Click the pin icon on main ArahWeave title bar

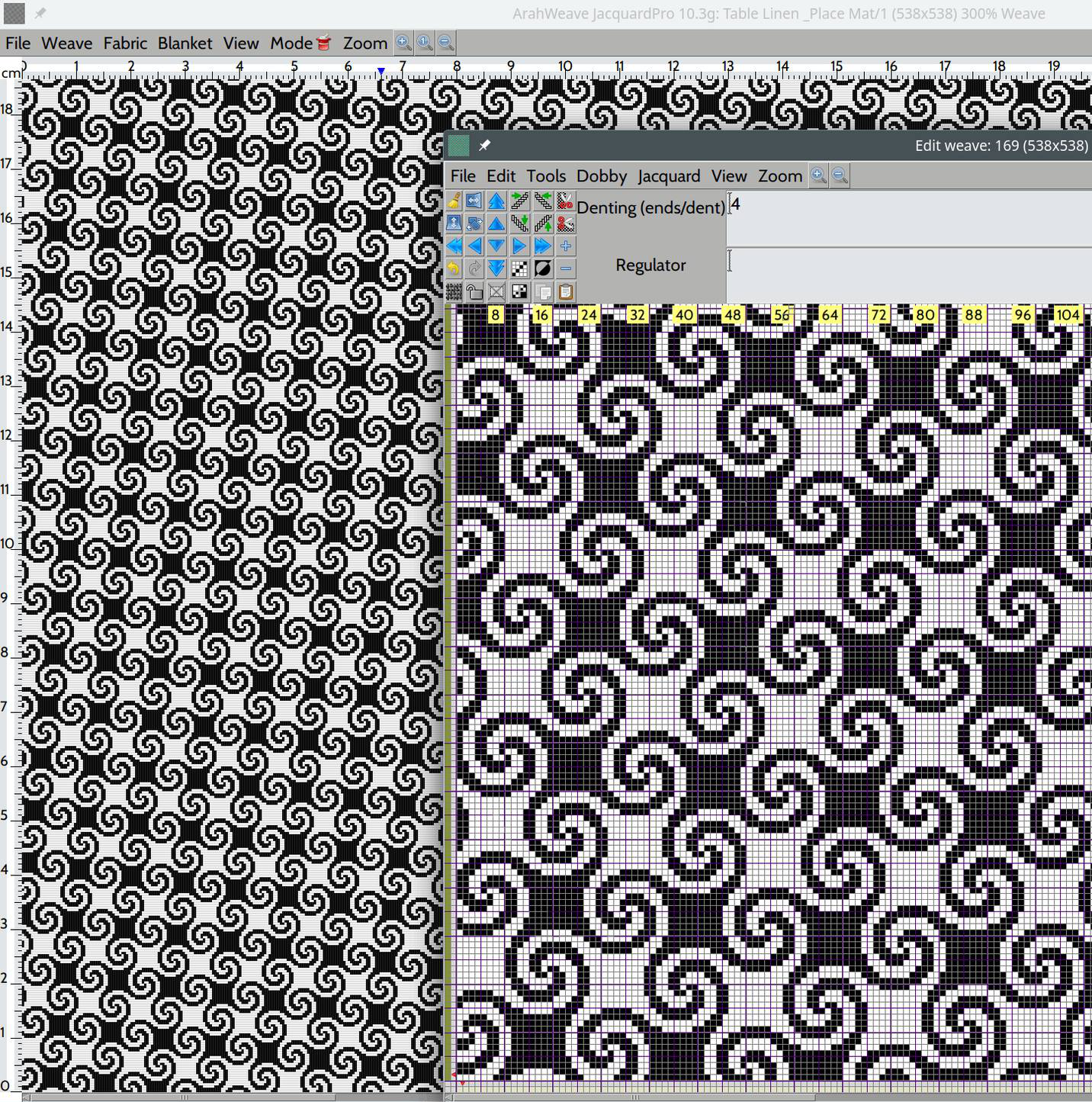[40, 13]
